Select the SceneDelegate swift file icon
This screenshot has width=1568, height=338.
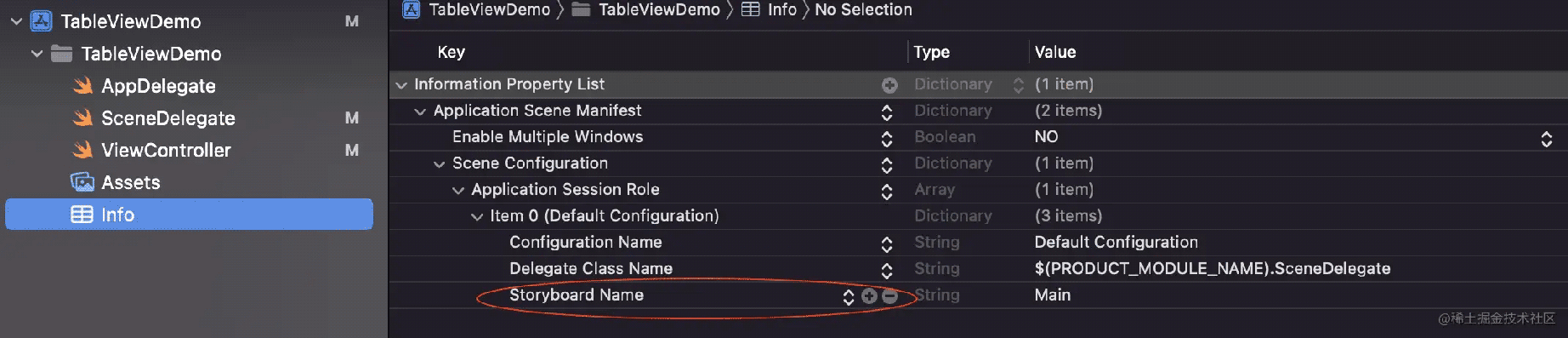(x=82, y=117)
